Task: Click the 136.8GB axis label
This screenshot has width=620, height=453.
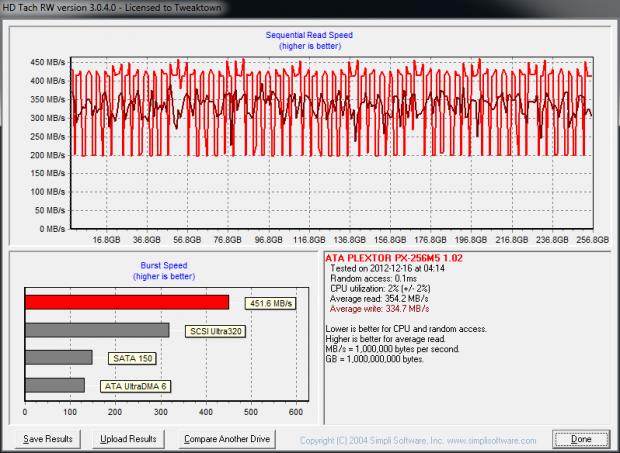Action: tap(349, 240)
